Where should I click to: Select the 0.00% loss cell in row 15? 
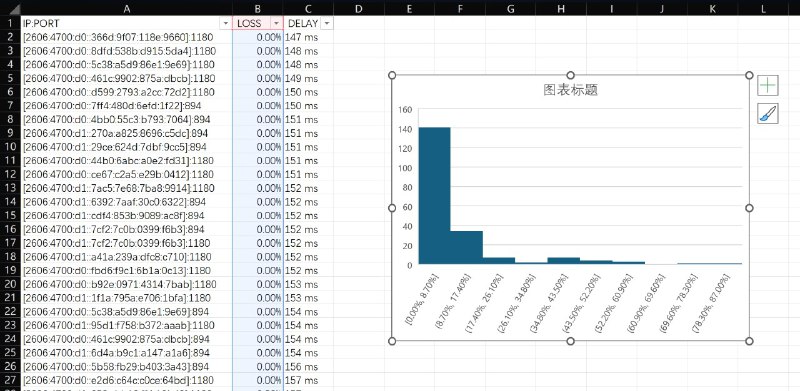pos(258,215)
